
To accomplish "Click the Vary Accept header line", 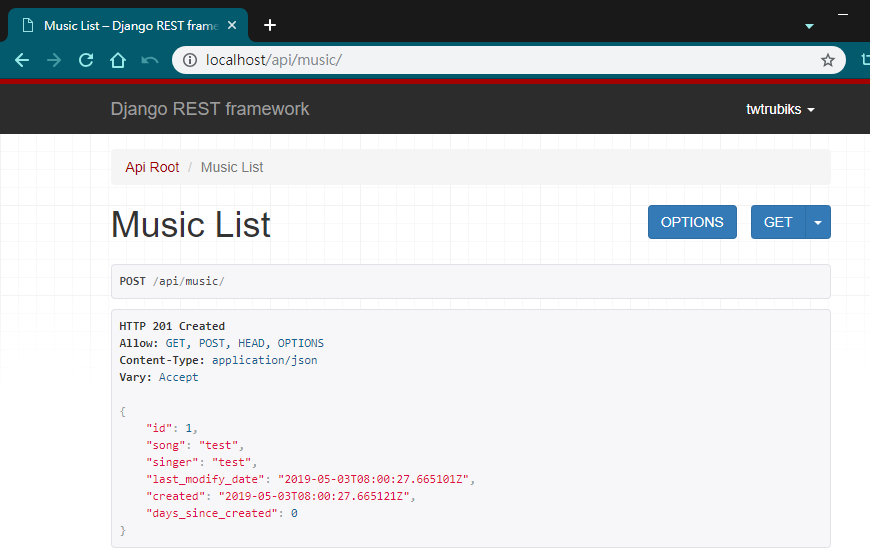I will coord(159,377).
